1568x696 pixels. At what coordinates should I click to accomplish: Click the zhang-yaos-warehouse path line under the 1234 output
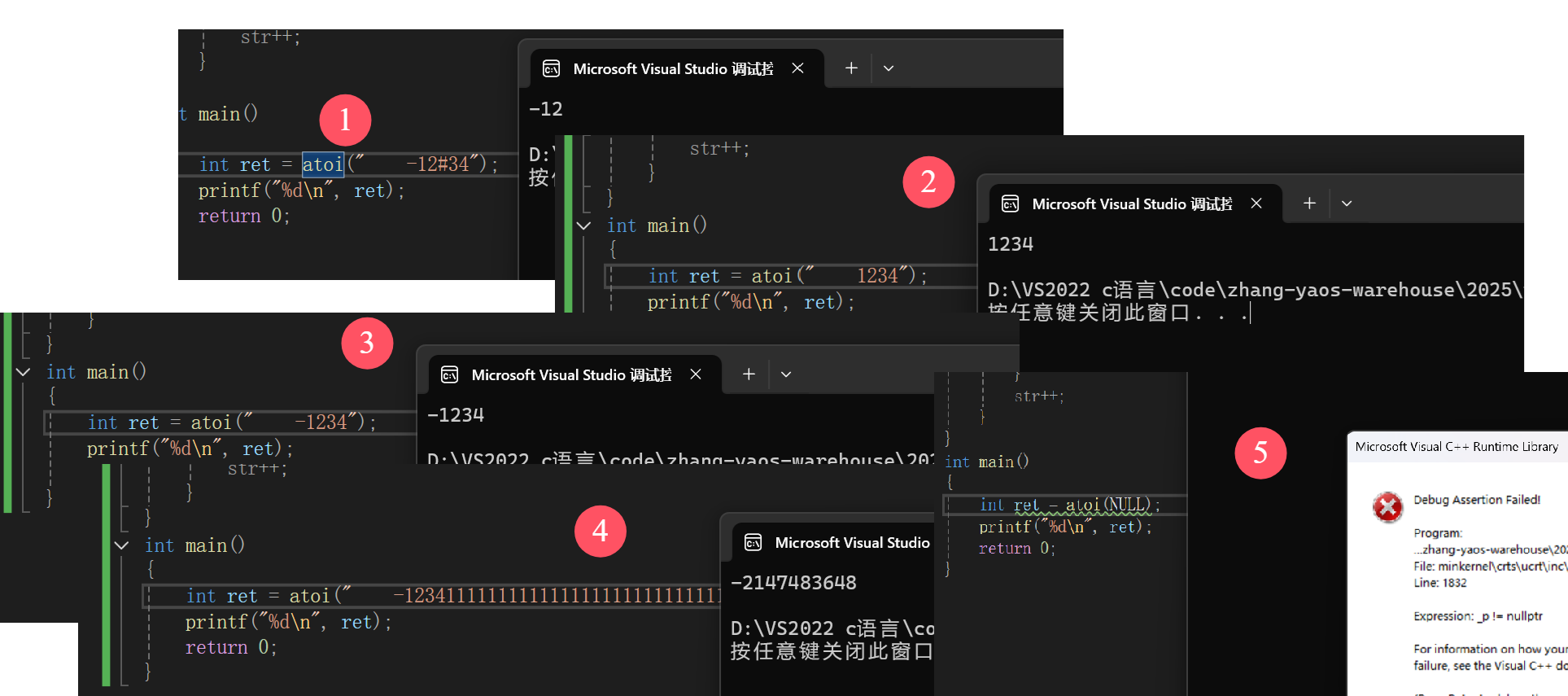pos(1255,290)
